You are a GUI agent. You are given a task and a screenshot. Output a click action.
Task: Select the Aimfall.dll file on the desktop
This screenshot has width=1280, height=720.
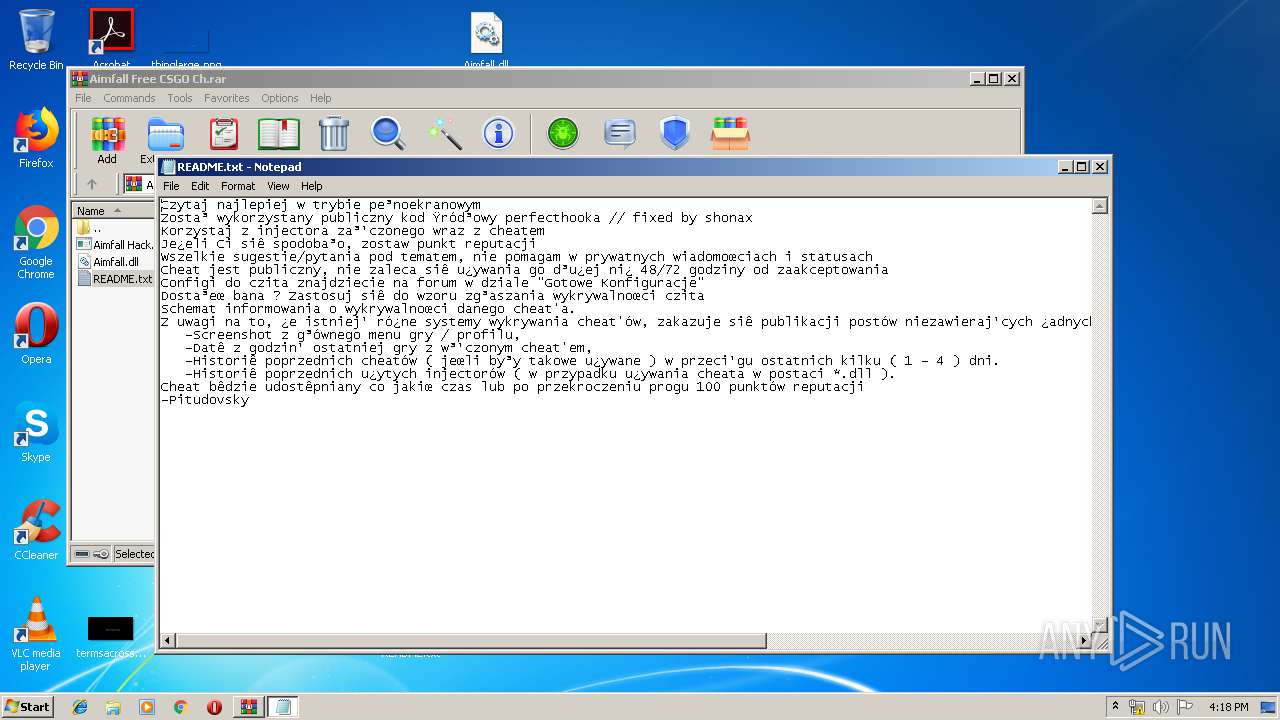click(486, 40)
